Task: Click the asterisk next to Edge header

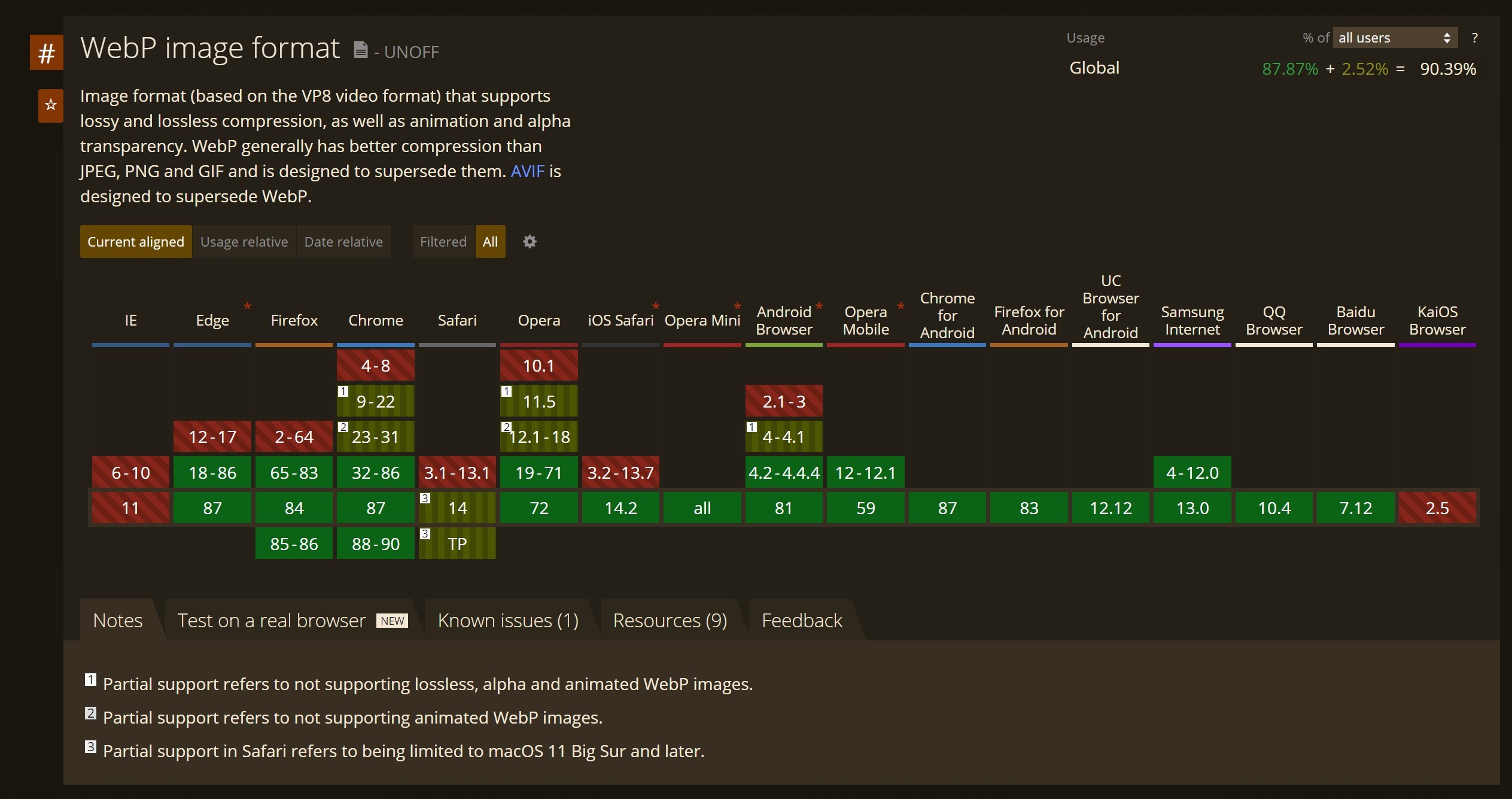Action: [247, 307]
